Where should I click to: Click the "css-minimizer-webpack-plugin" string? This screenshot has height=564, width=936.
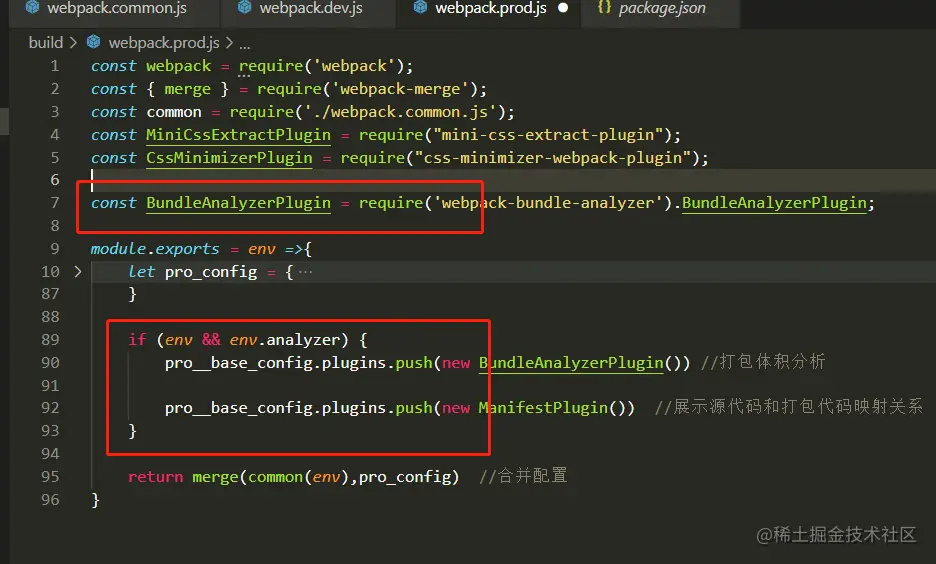[x=552, y=158]
